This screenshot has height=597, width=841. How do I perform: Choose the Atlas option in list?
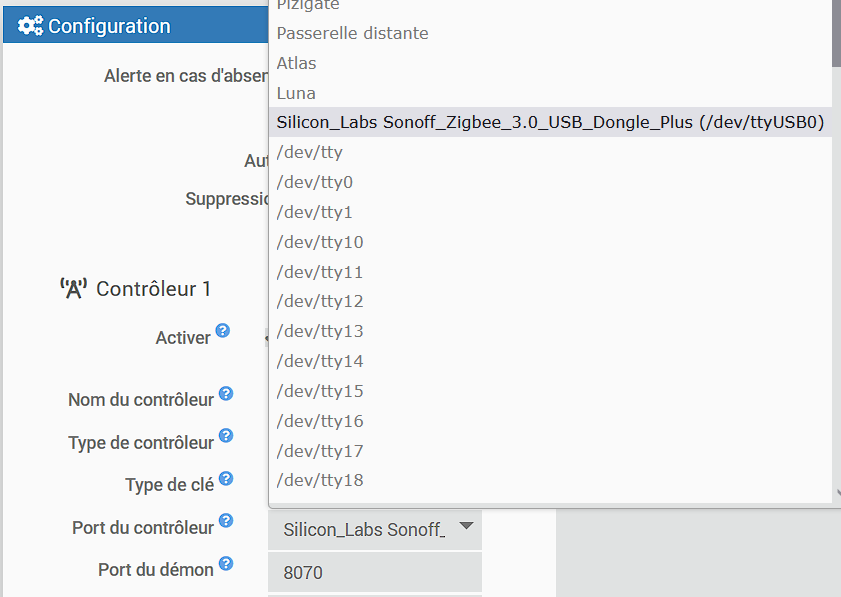pyautogui.click(x=296, y=63)
